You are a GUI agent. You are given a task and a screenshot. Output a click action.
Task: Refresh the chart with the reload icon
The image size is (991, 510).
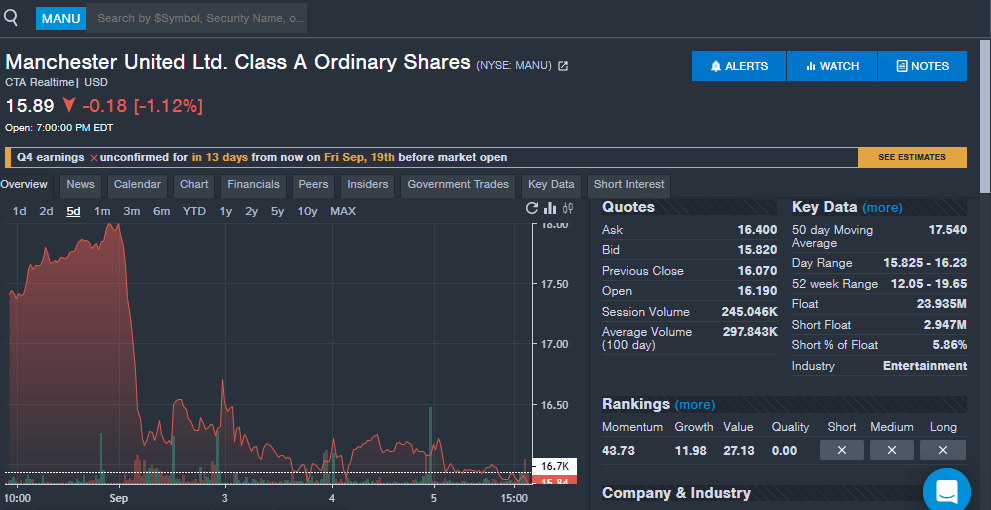click(532, 208)
